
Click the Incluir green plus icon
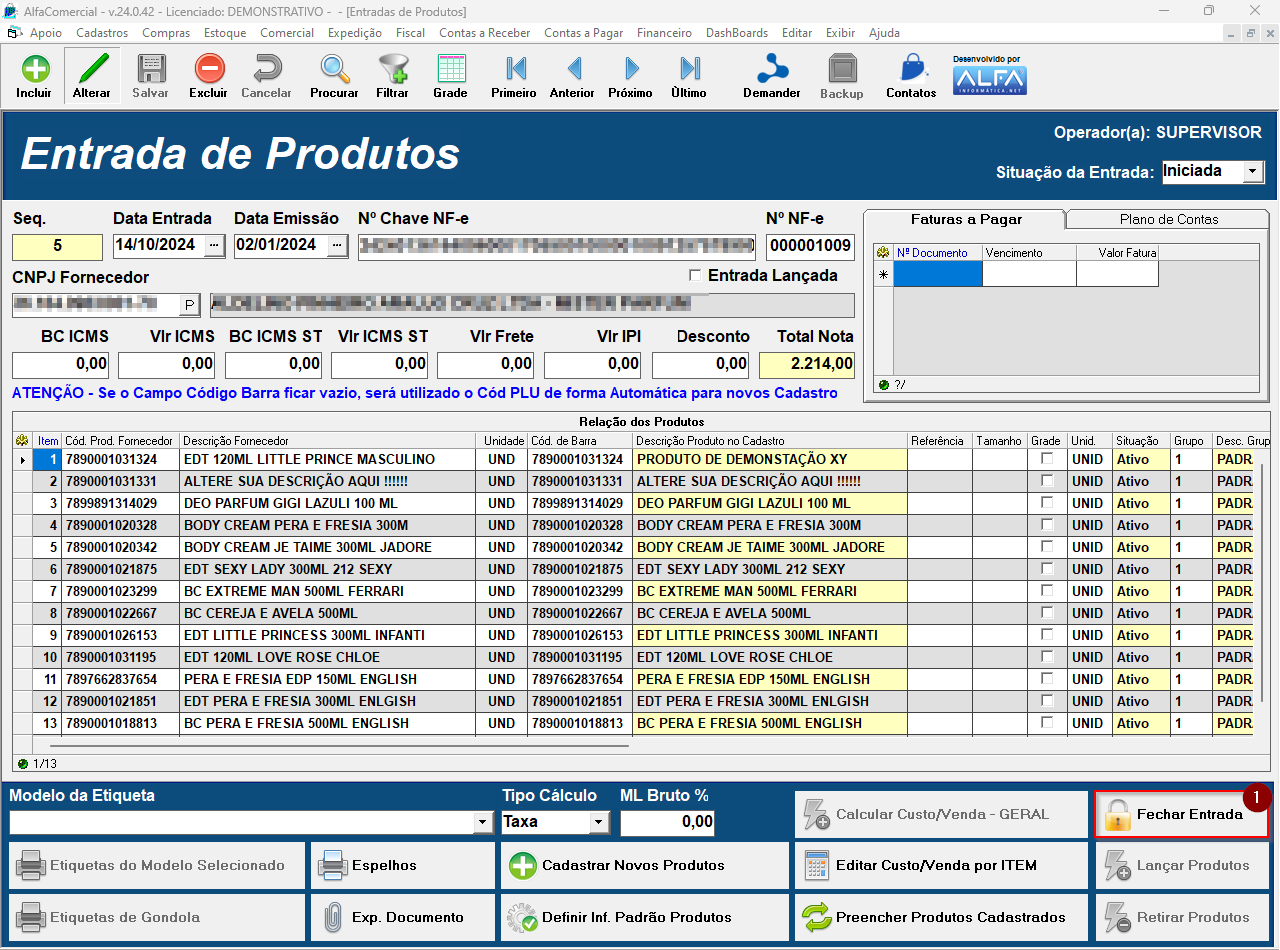tap(34, 76)
